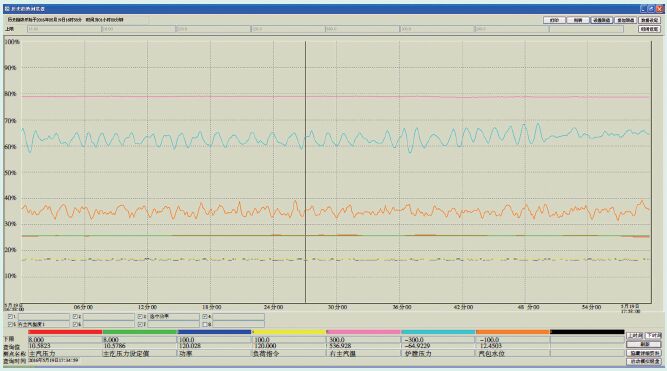Click the 主汽压力 point name field
This screenshot has height=371, width=667.
pyautogui.click(x=65, y=354)
